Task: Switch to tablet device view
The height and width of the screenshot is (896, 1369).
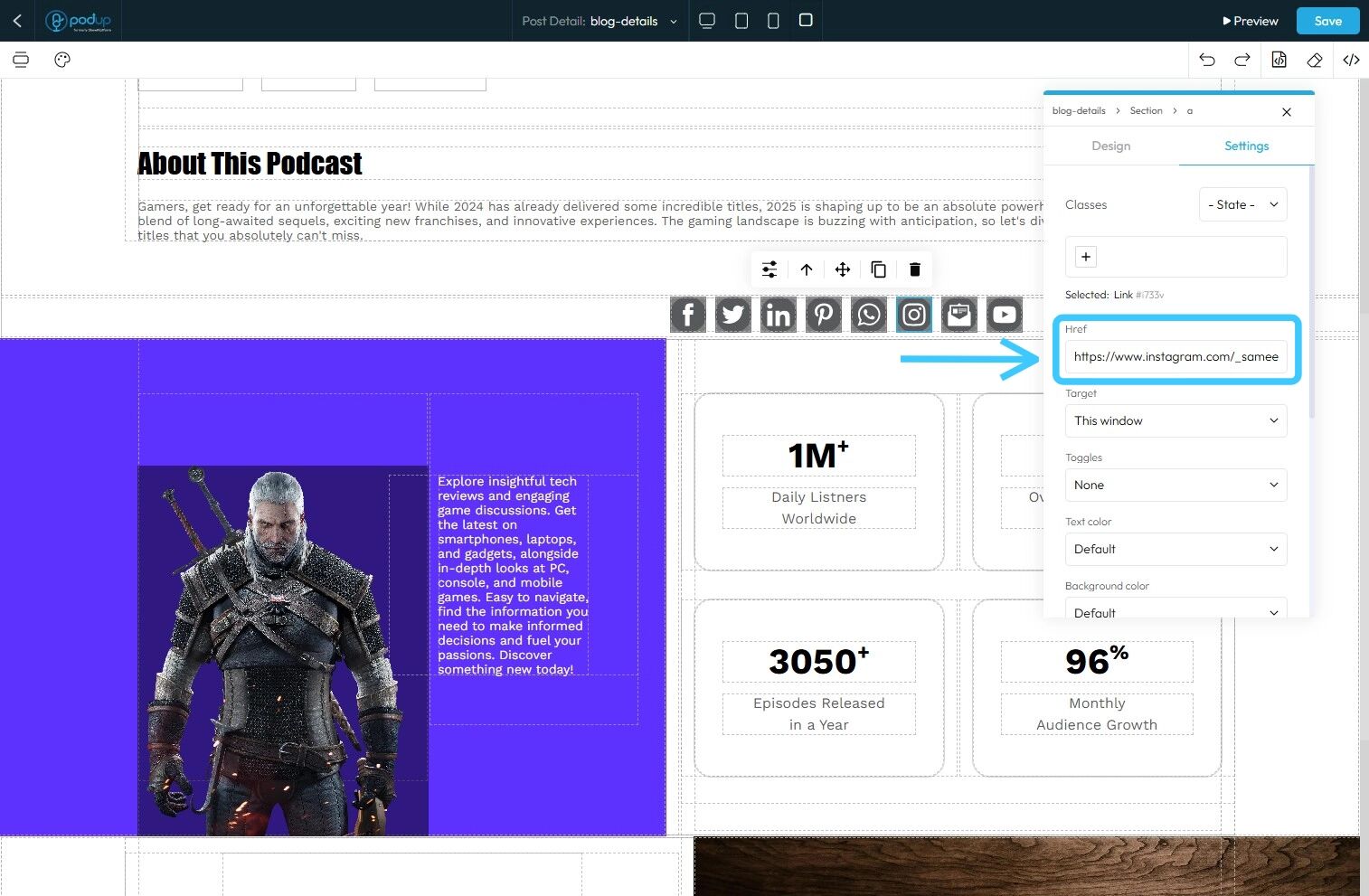Action: tap(741, 21)
